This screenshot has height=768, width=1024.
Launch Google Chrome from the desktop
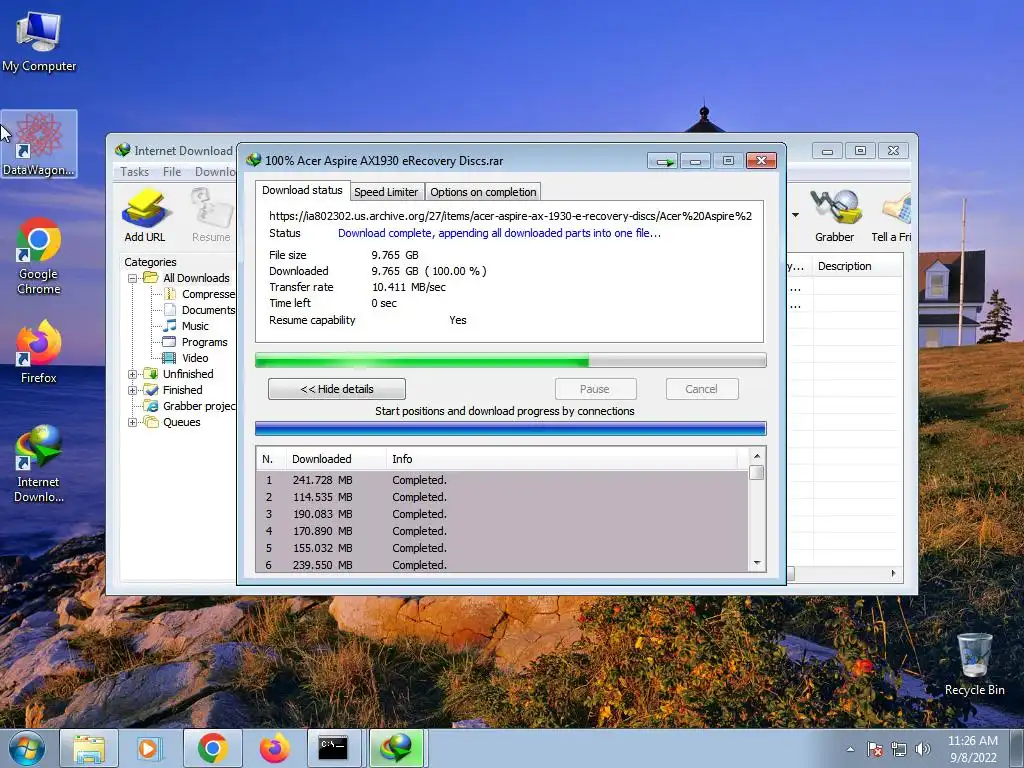[x=39, y=255]
